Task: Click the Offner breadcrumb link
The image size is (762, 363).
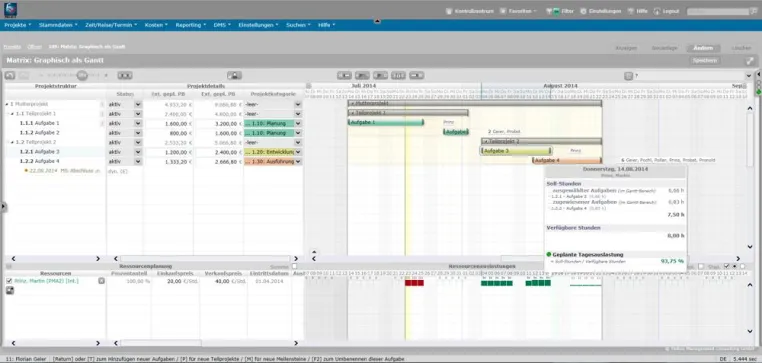Action: click(34, 47)
